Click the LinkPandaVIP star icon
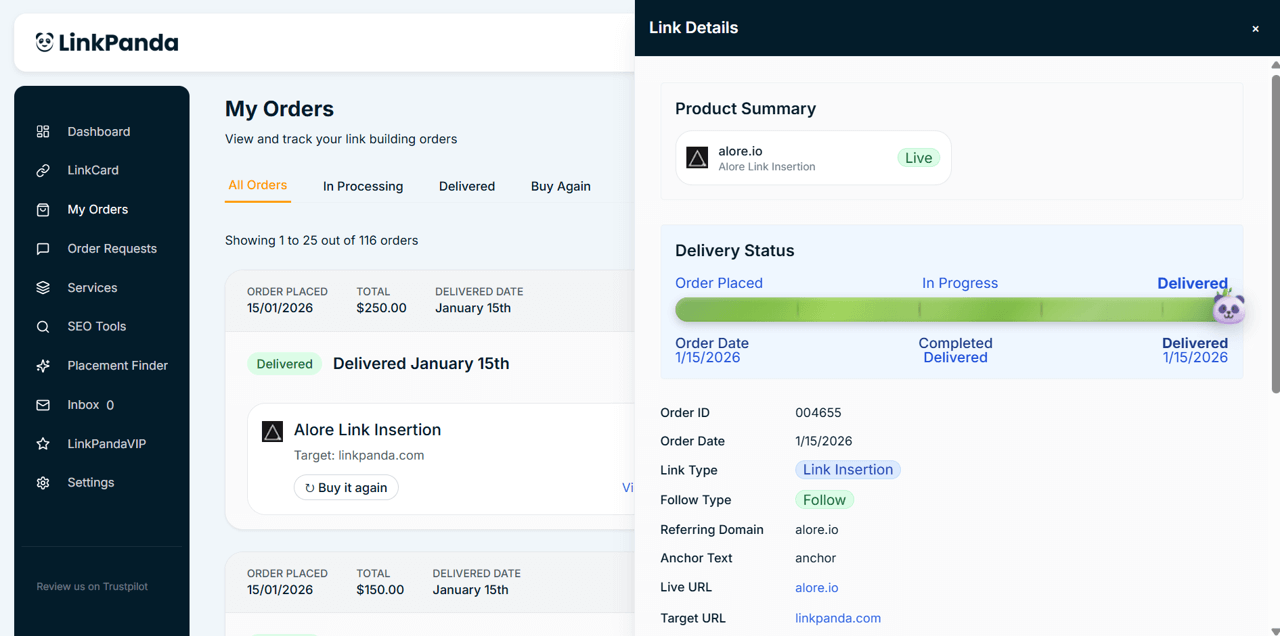Screen dimensions: 1280x636 (x=43, y=443)
